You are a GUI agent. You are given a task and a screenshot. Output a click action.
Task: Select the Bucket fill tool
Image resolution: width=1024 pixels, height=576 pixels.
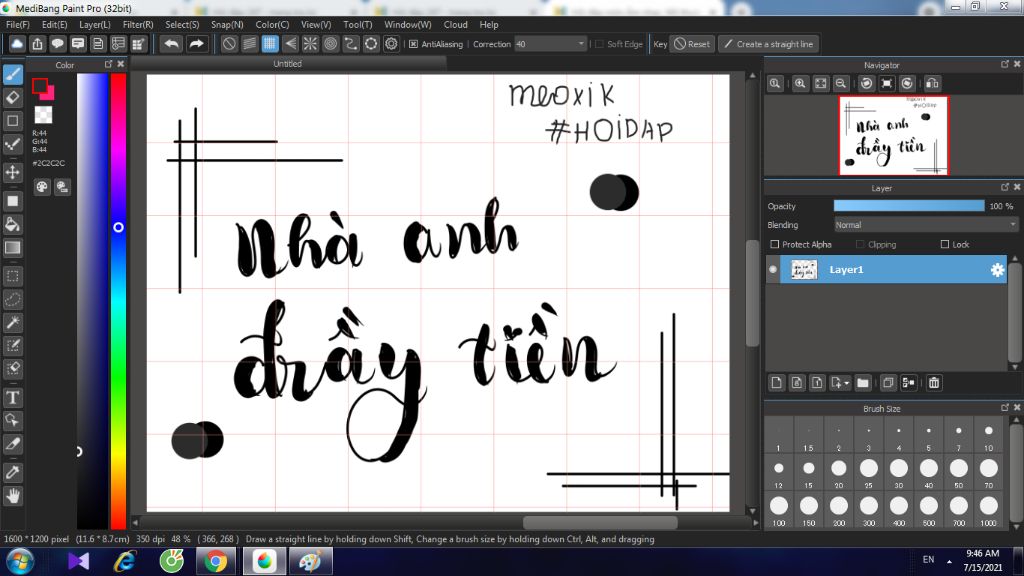point(13,224)
